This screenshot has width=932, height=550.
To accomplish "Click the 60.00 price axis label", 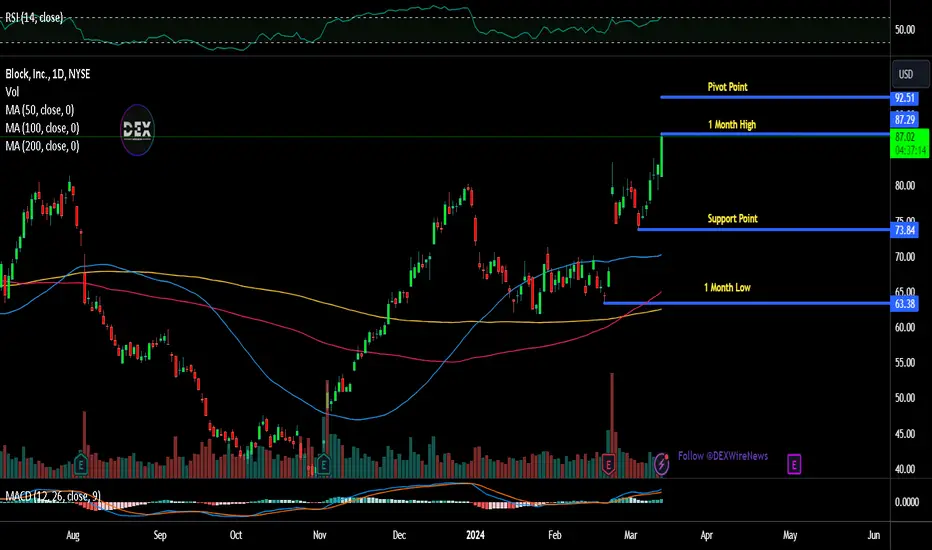I will pos(905,327).
